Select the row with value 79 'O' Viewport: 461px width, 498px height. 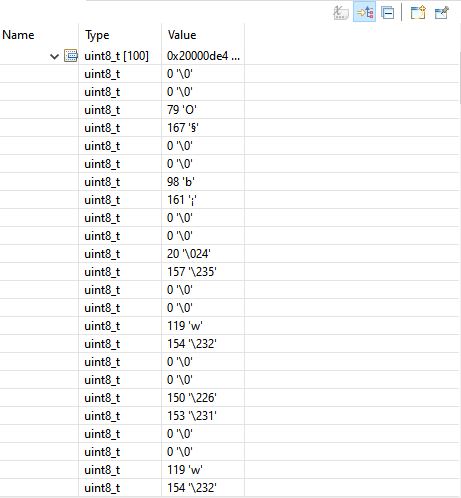point(230,110)
